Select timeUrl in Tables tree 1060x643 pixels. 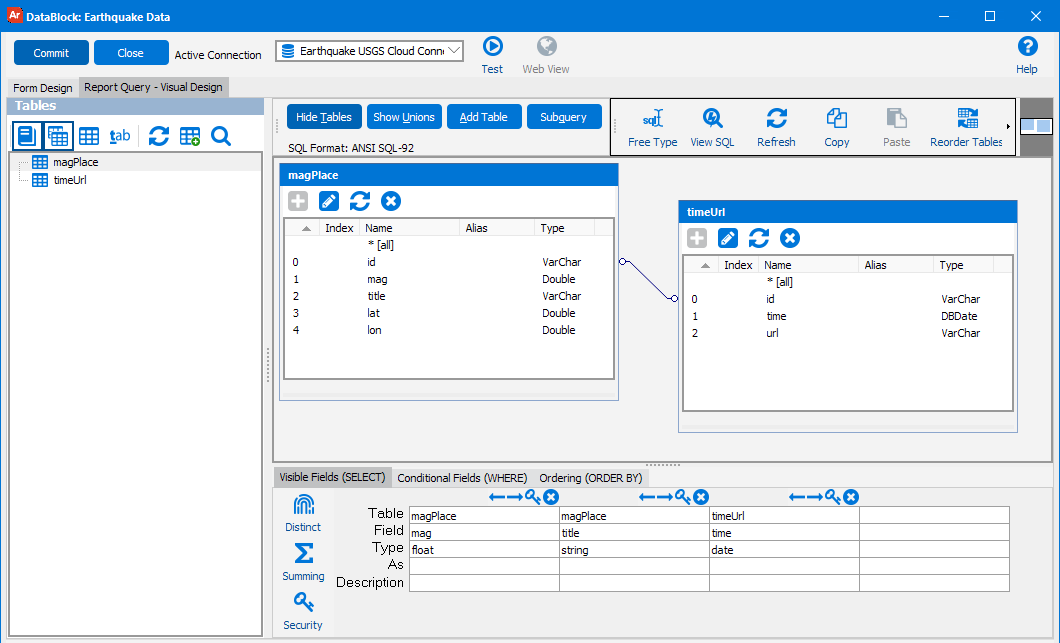70,180
